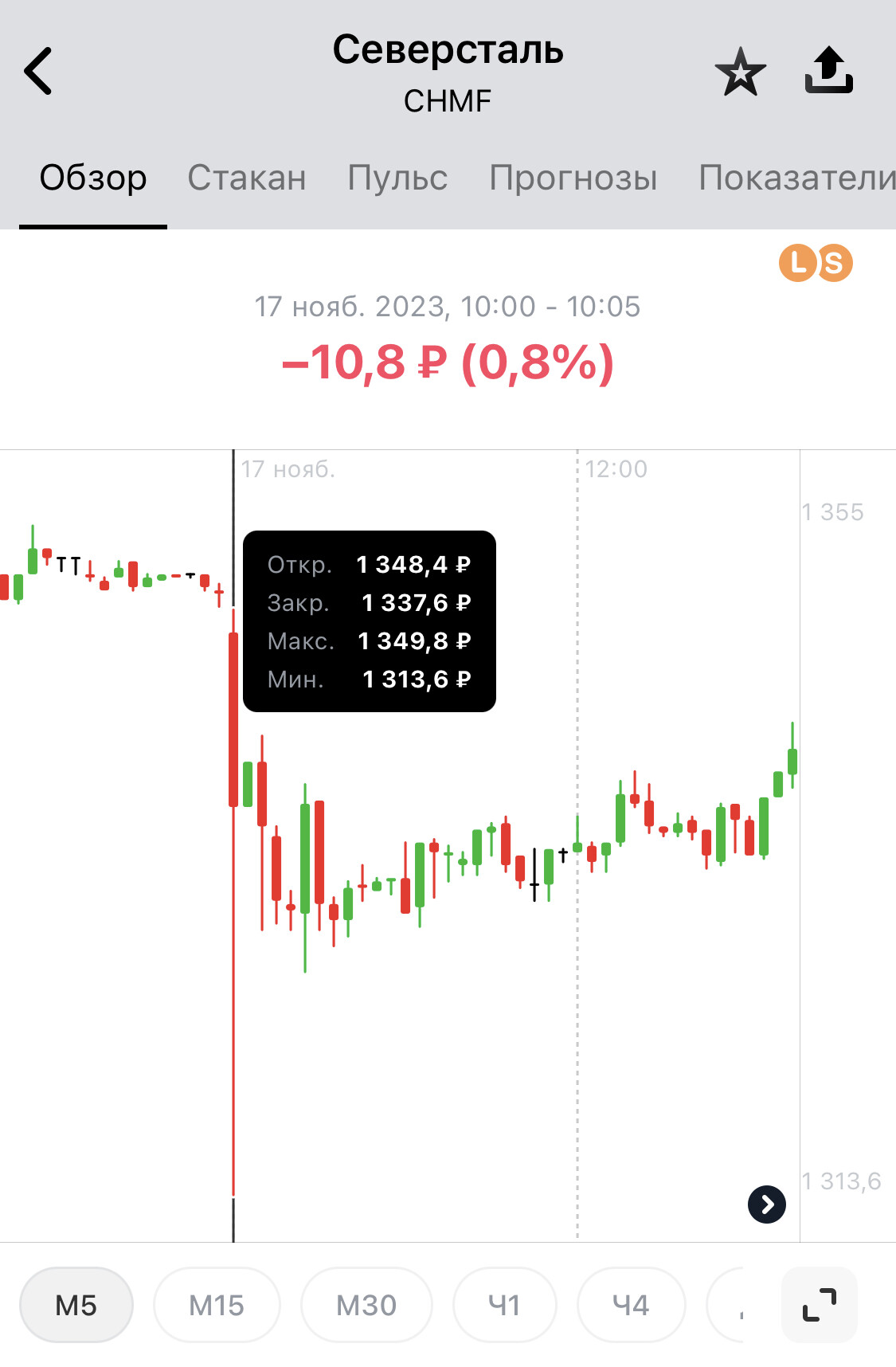
Task: Open the Прогнозы tab
Action: pyautogui.click(x=573, y=178)
